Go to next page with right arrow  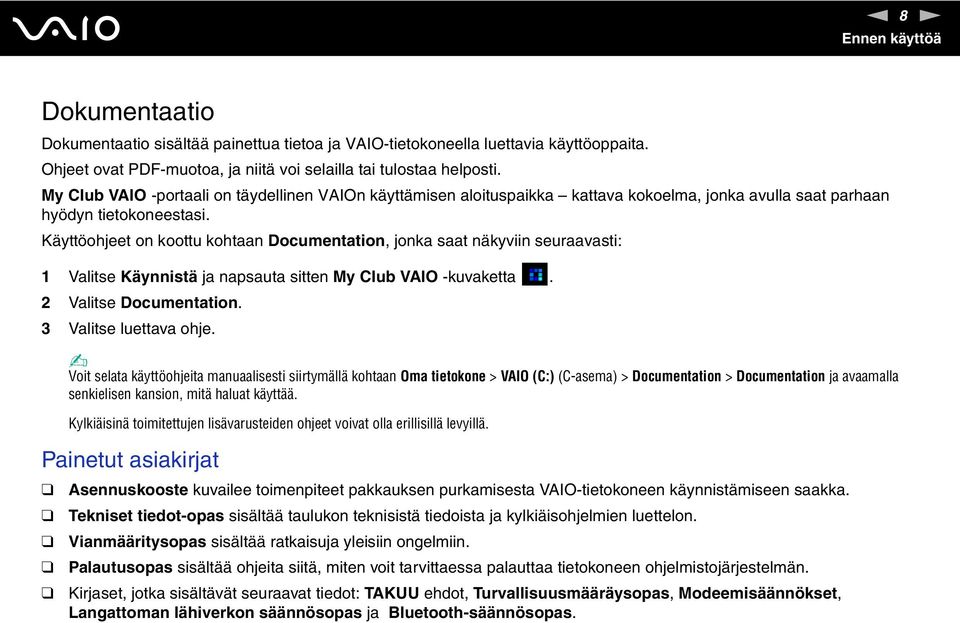[929, 15]
